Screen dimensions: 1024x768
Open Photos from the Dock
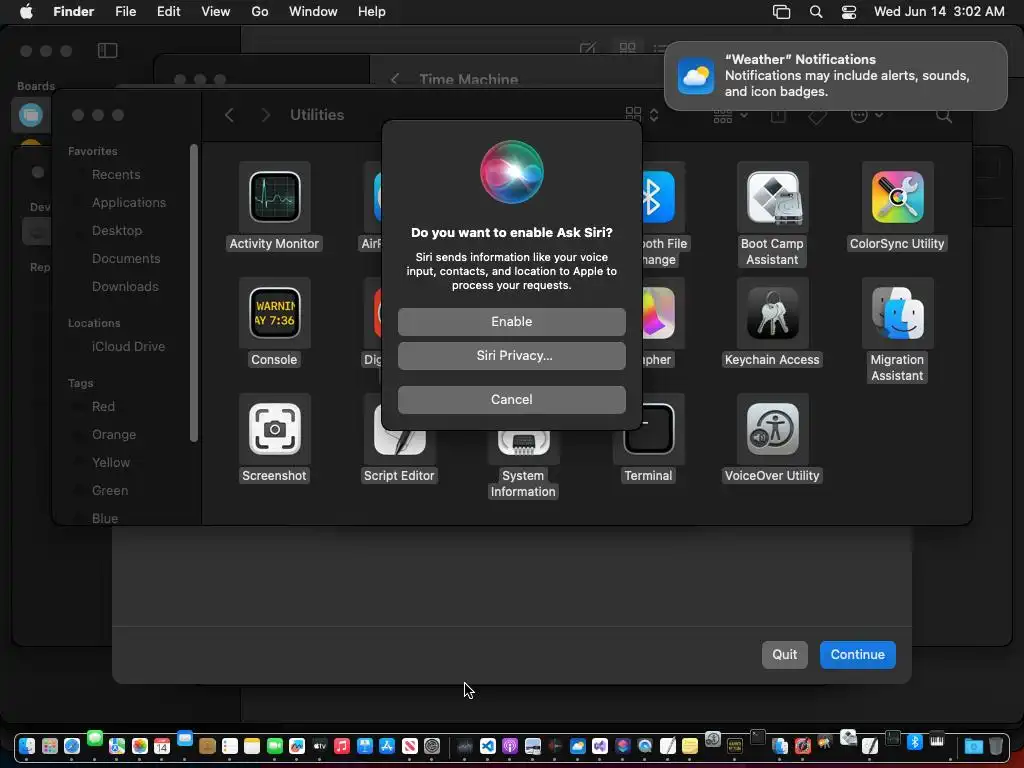click(139, 746)
